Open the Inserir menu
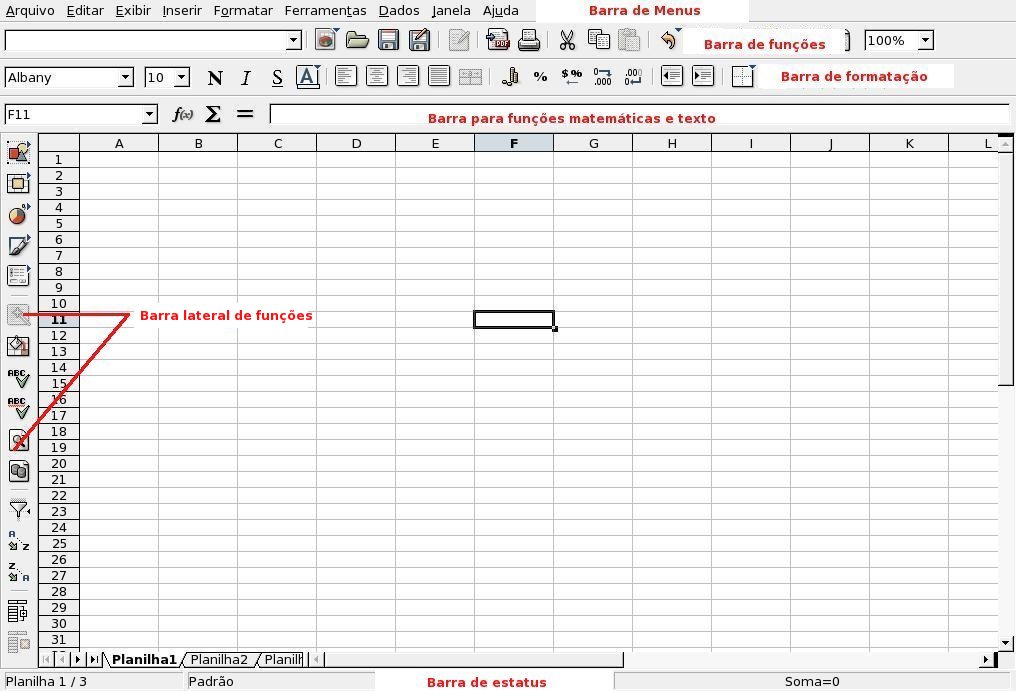 click(x=182, y=10)
